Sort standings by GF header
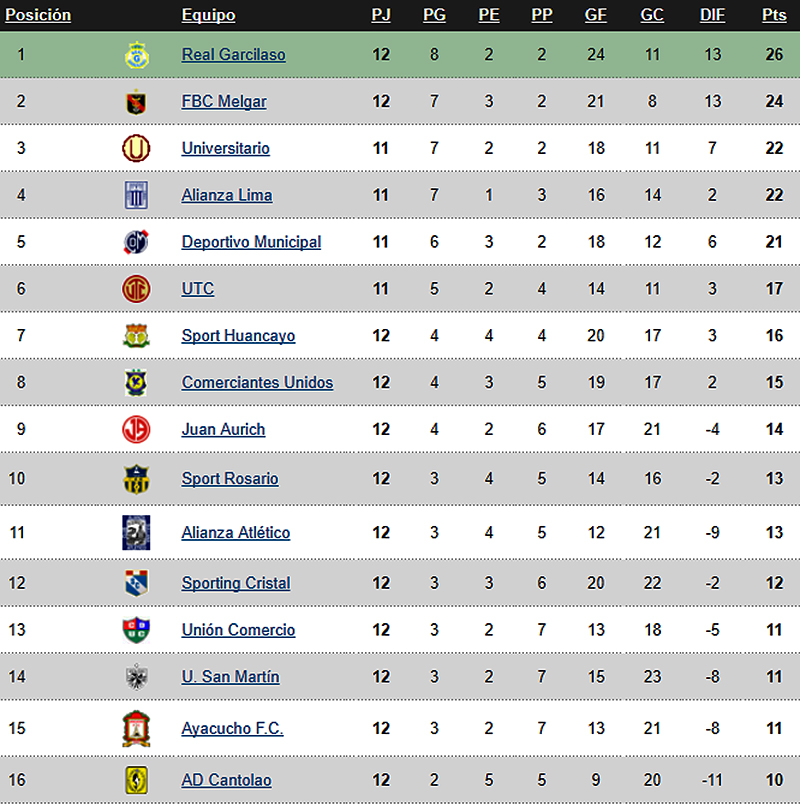The width and height of the screenshot is (800, 806). click(595, 15)
